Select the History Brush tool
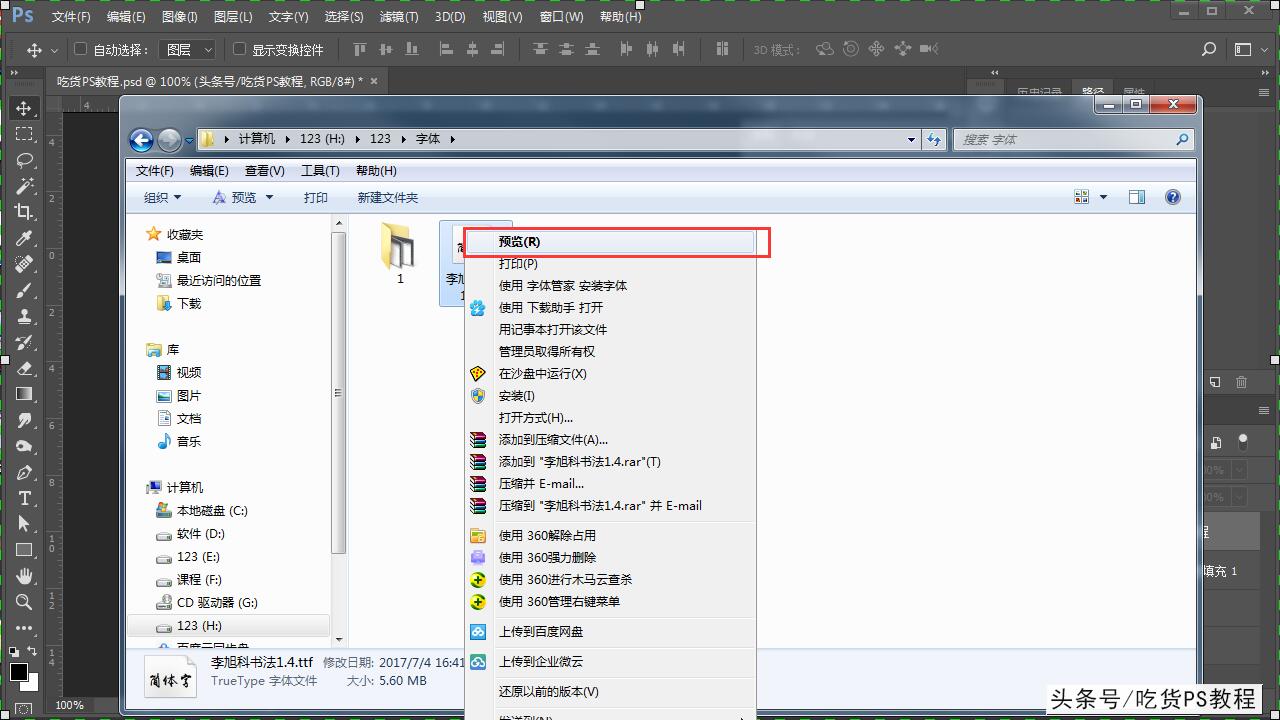This screenshot has width=1280, height=720. [24, 342]
